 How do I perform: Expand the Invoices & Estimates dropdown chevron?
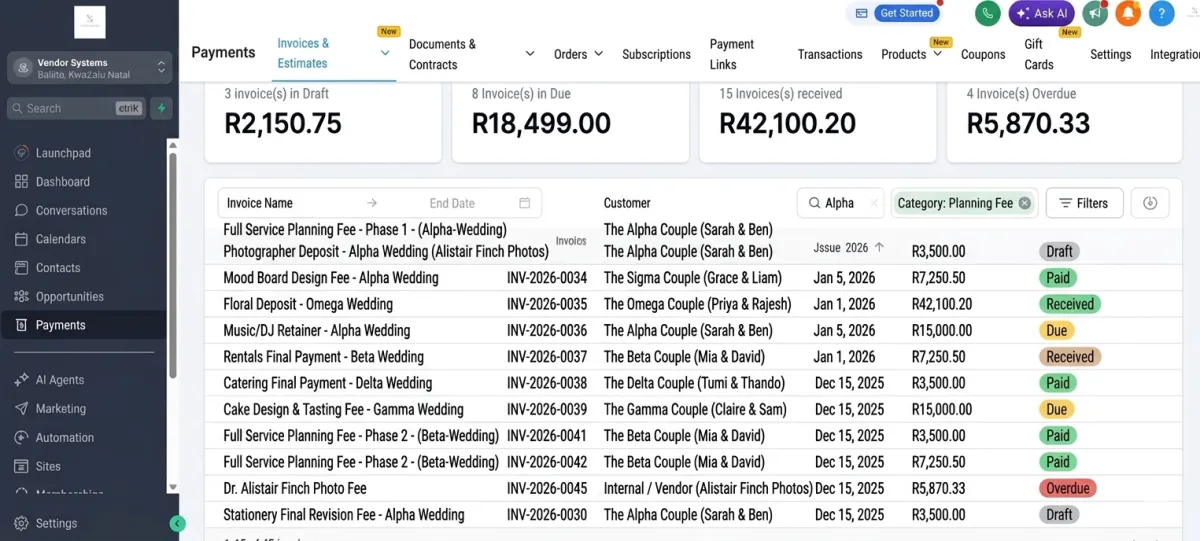click(x=385, y=53)
